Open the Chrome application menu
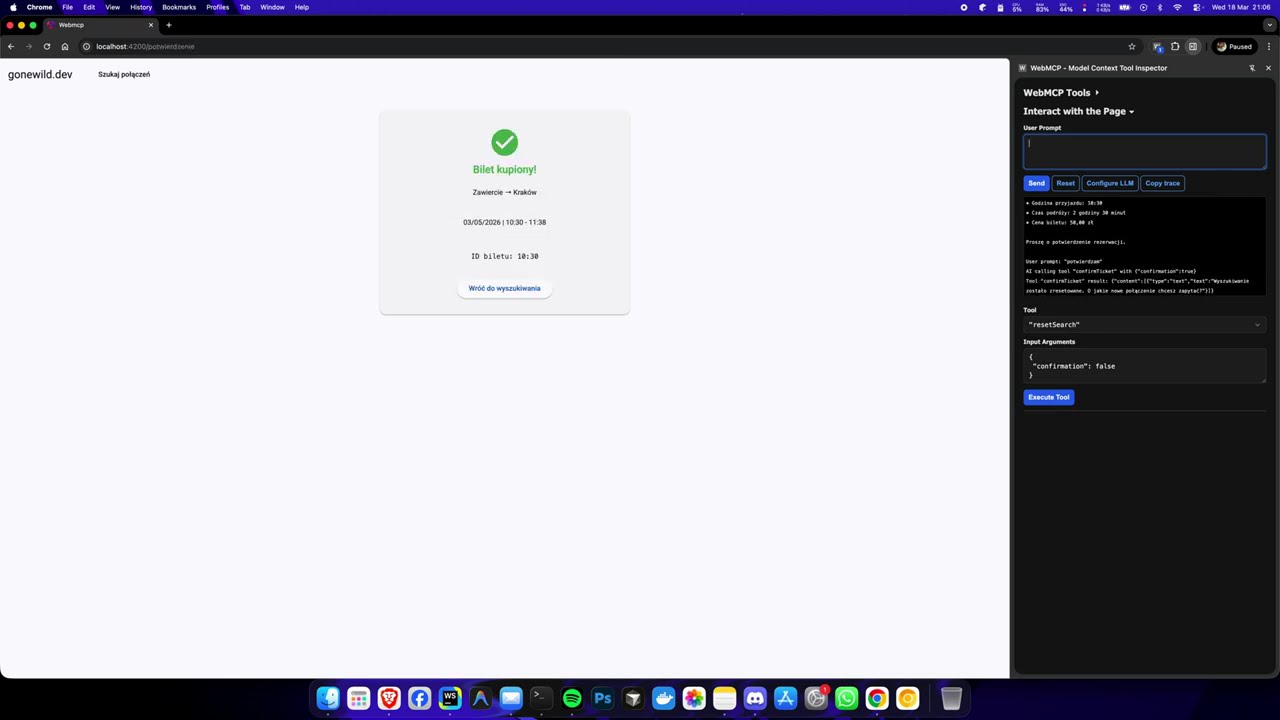The width and height of the screenshot is (1280, 720). [x=40, y=7]
